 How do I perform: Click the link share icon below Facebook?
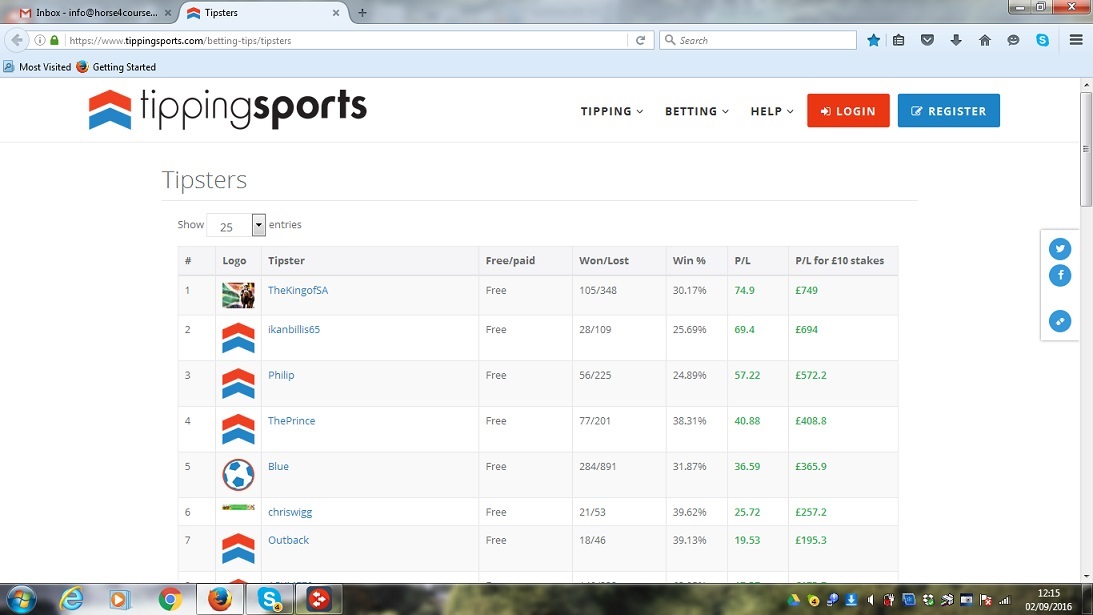1060,321
